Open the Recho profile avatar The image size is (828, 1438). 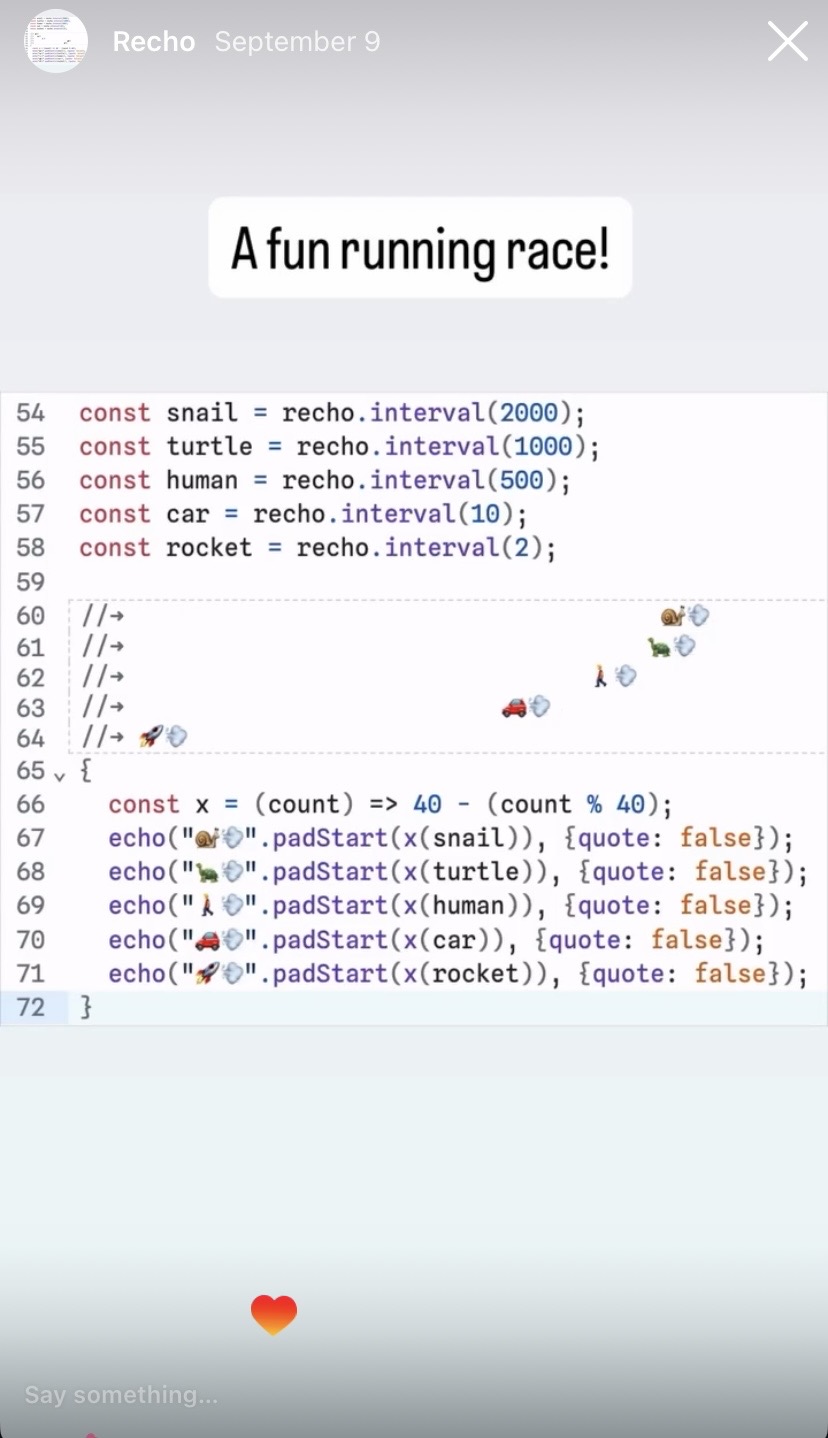click(x=56, y=42)
